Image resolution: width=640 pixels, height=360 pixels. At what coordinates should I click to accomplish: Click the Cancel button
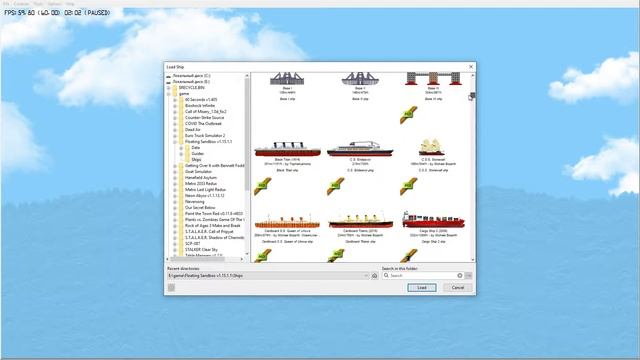458,288
